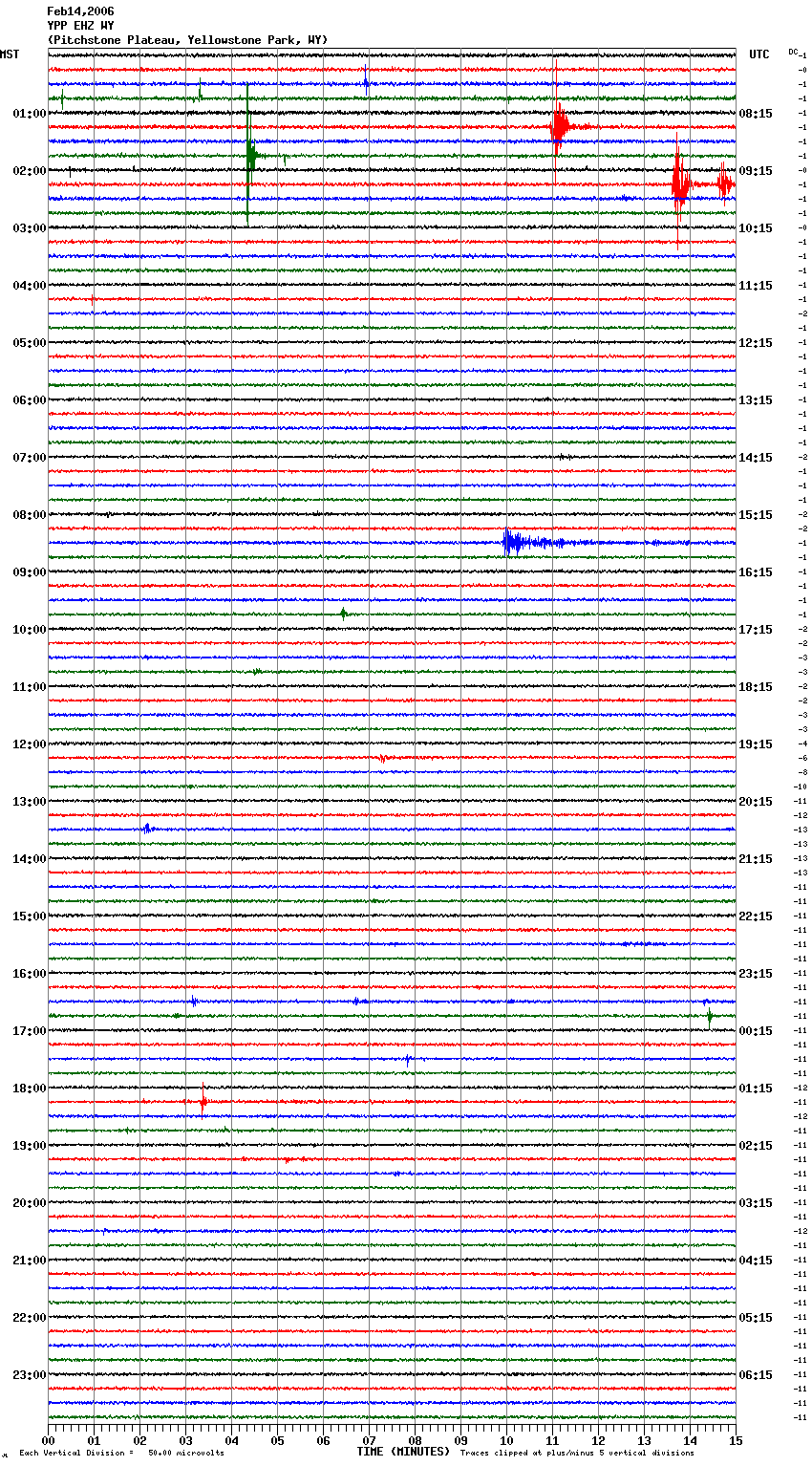812x1466 pixels.
Task: Click minute 07 on the bottom axis
Action: (x=370, y=1440)
